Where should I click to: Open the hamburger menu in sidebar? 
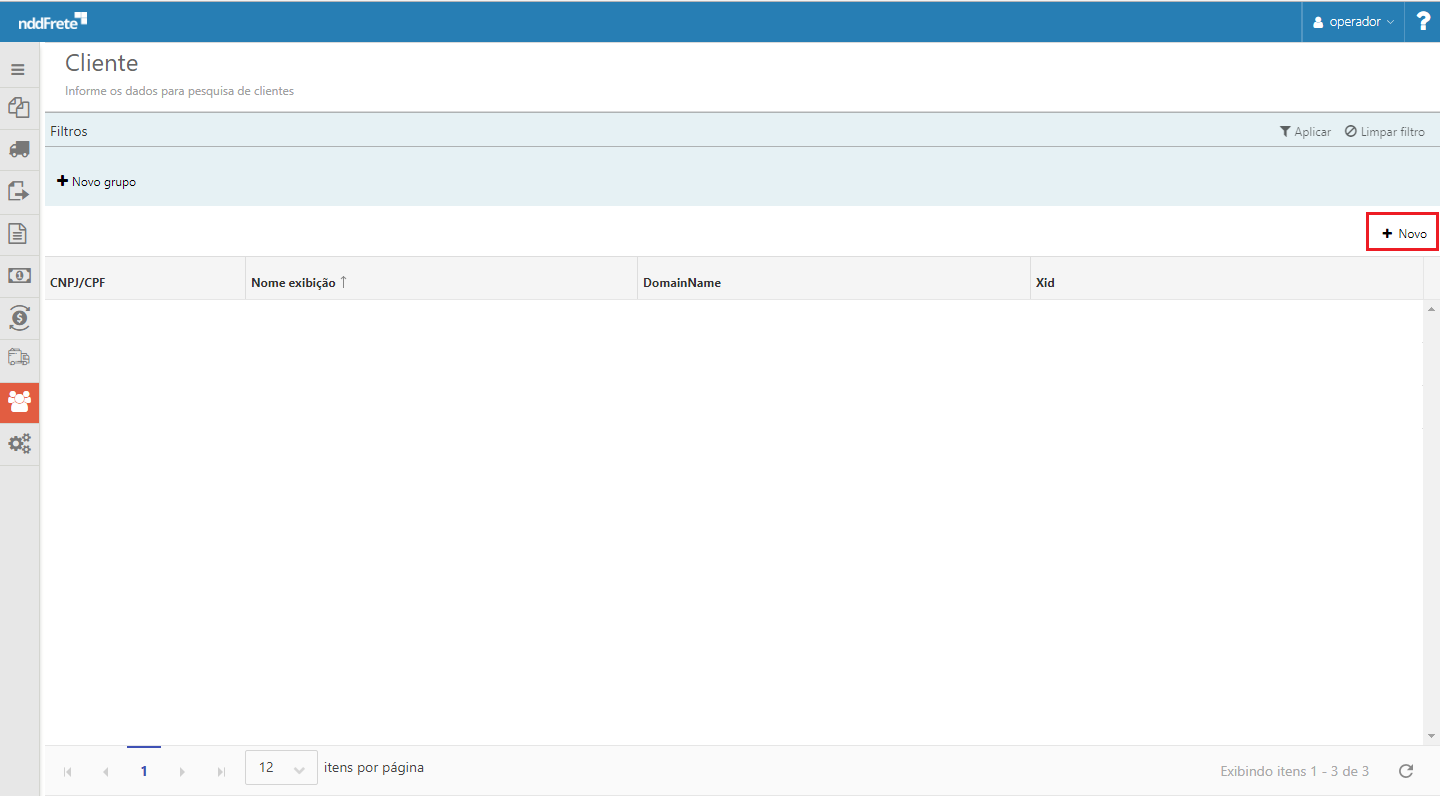pyautogui.click(x=18, y=70)
